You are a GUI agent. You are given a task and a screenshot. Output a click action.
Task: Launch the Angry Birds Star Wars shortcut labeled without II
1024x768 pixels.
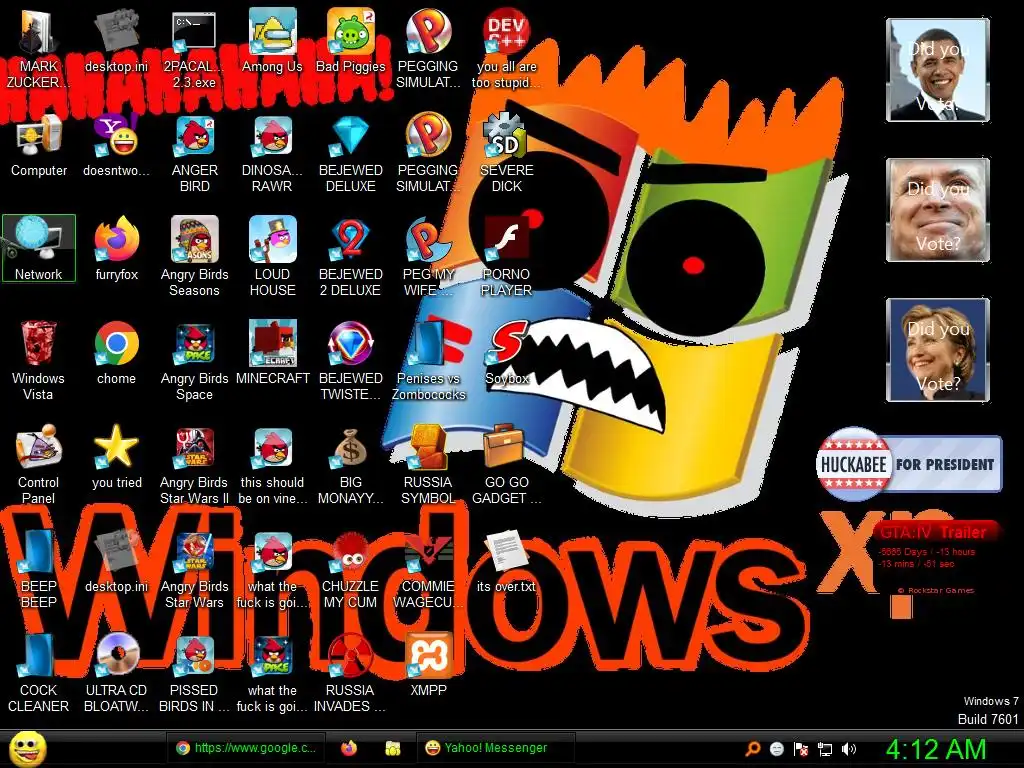195,568
